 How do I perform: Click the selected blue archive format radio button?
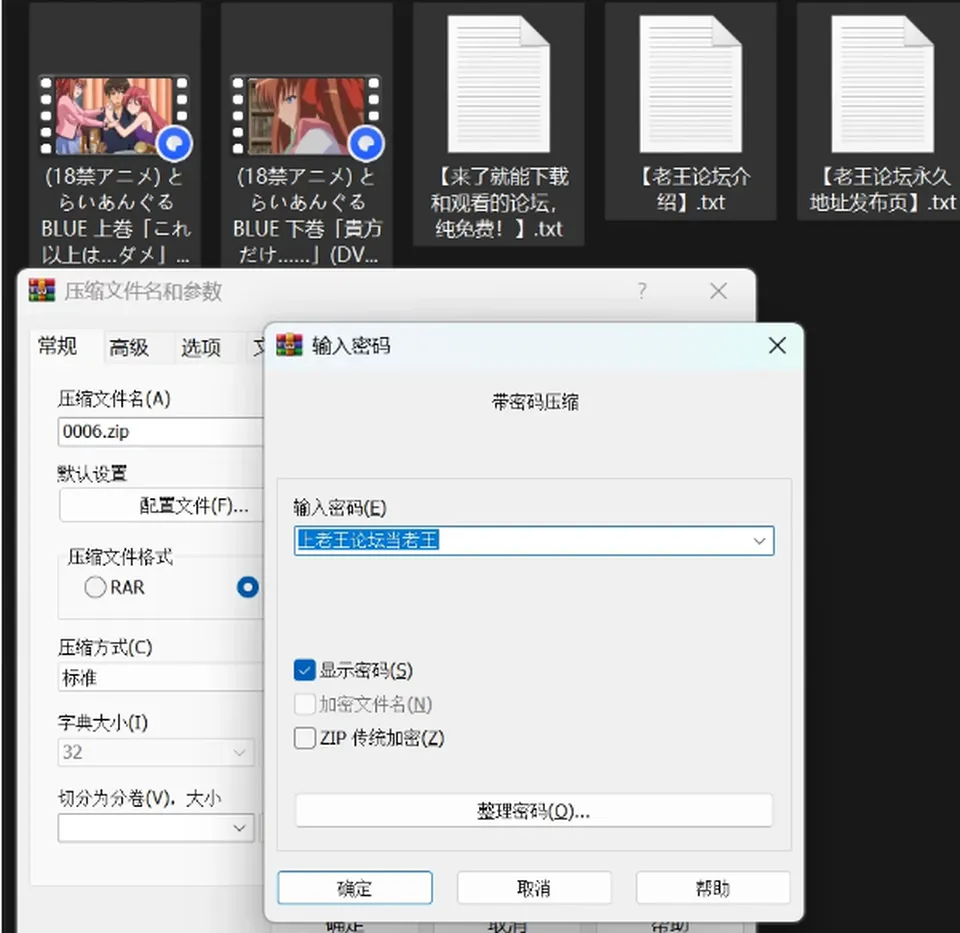tap(247, 587)
